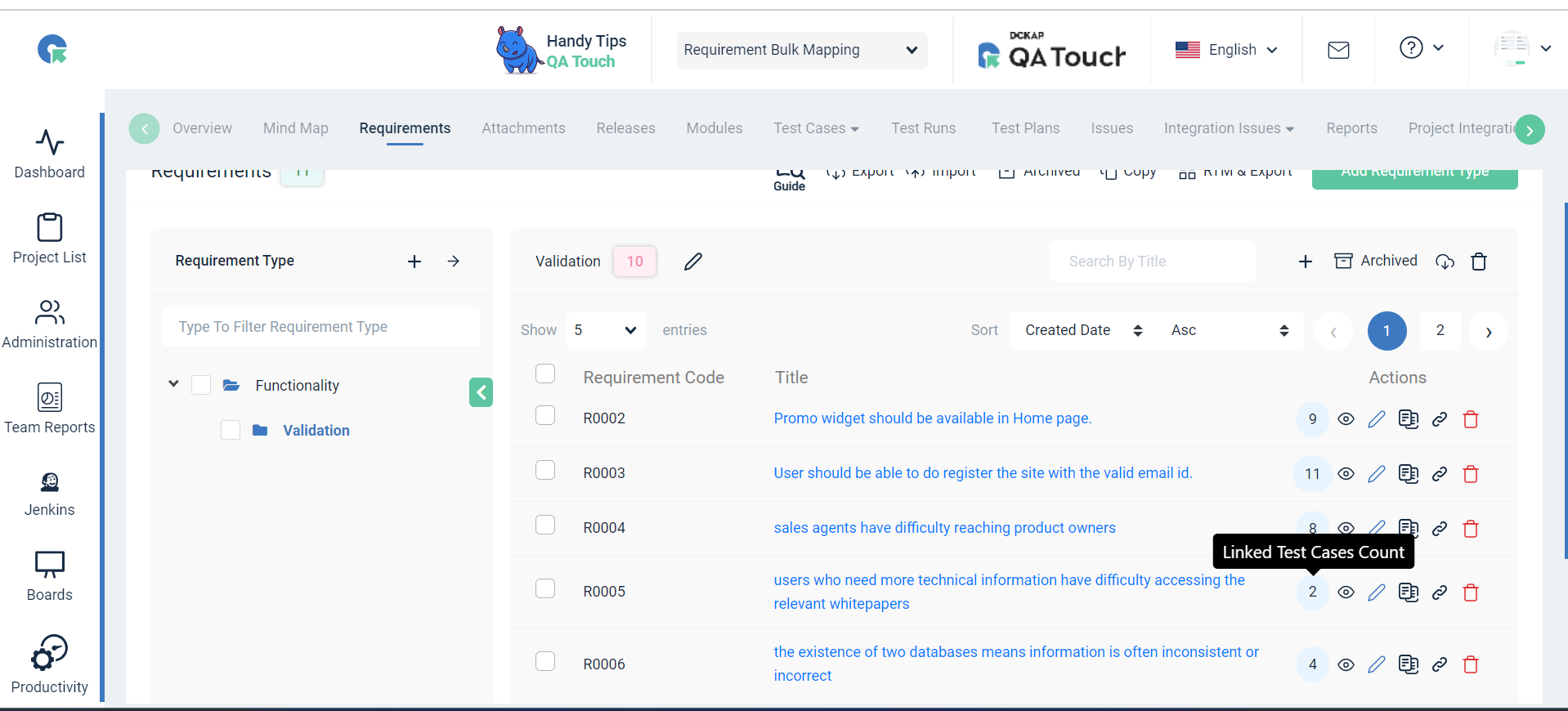Open the user profile menu
The image size is (1568, 711).
click(x=1522, y=49)
